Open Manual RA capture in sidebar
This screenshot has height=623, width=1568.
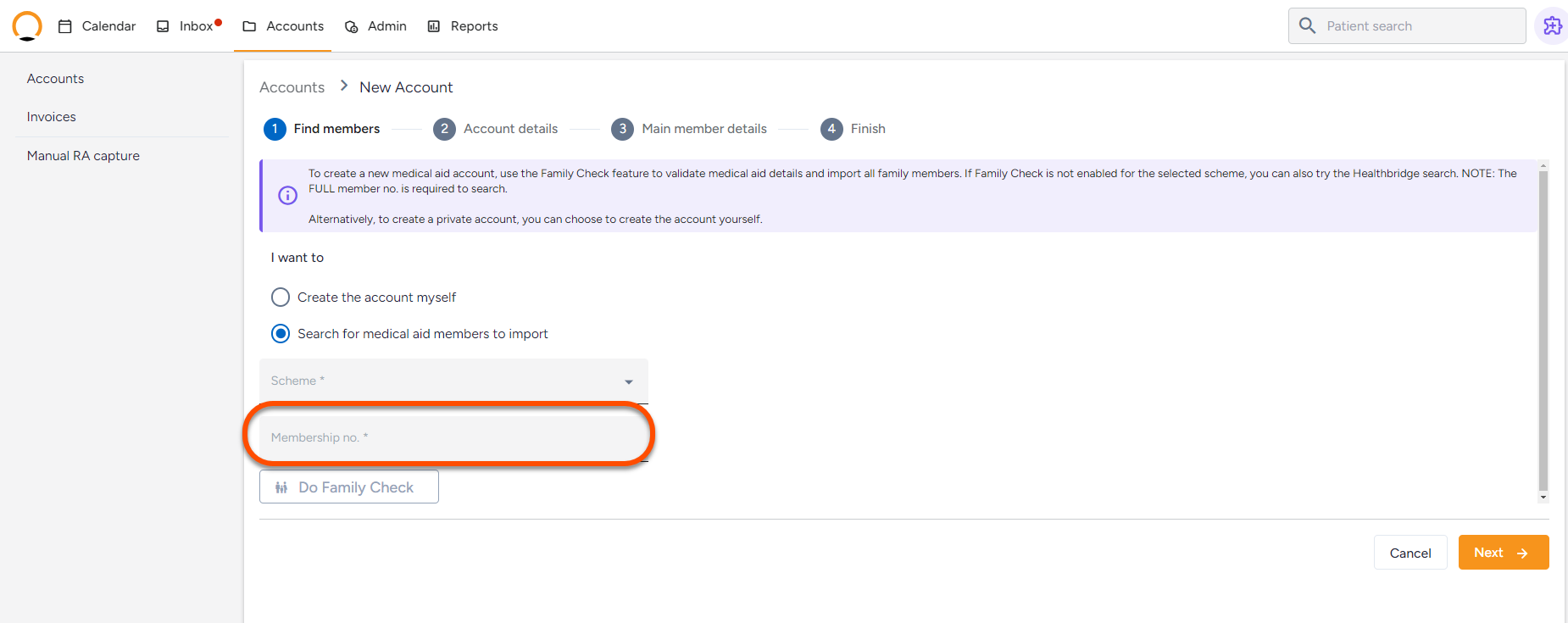point(83,156)
